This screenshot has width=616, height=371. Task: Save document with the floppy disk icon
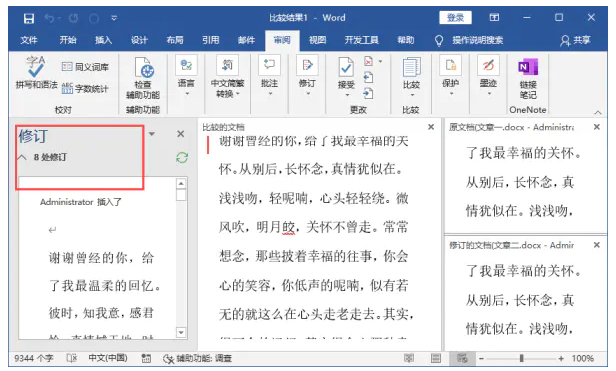point(29,18)
